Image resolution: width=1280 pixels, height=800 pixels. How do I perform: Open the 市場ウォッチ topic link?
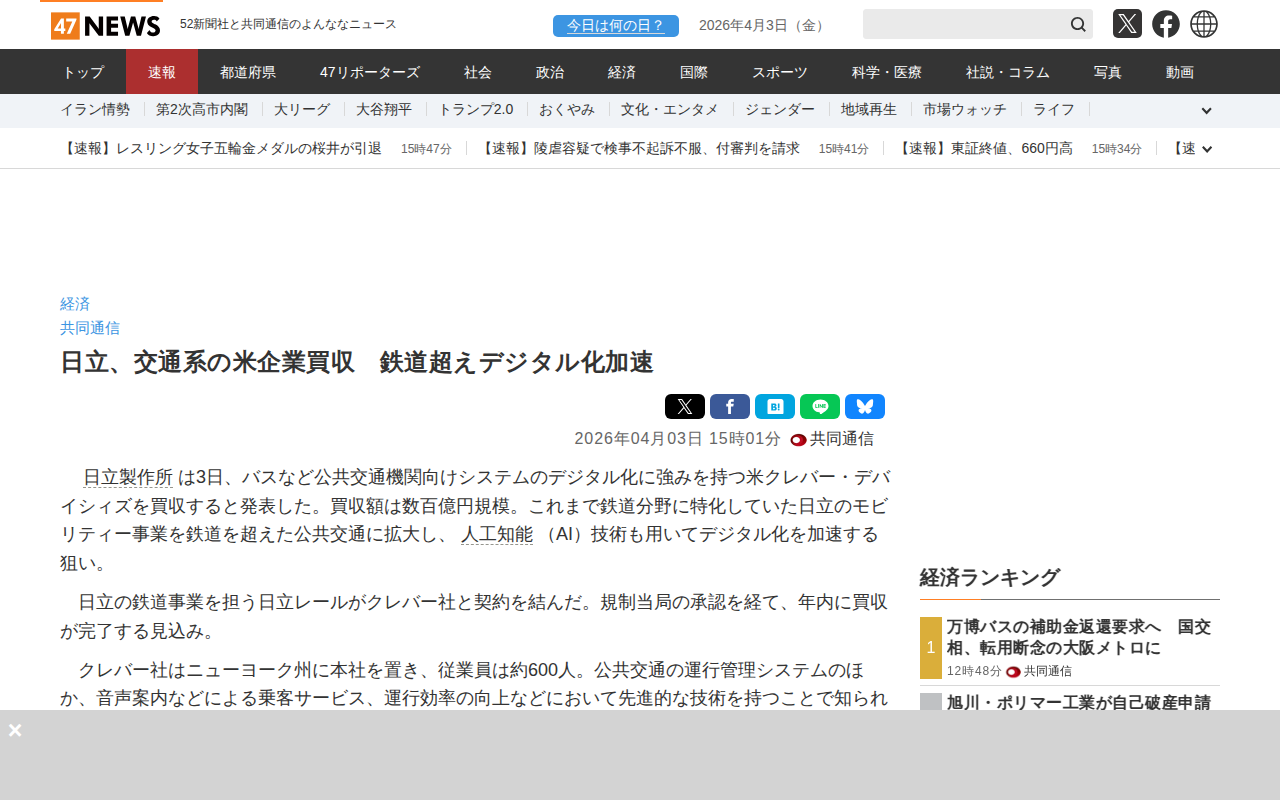965,110
